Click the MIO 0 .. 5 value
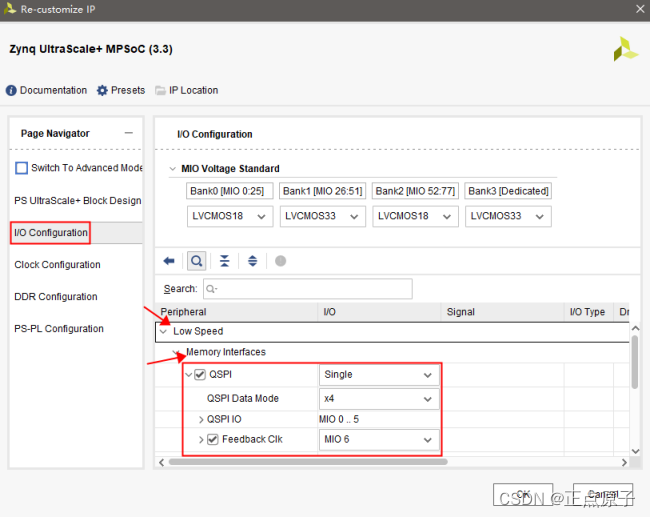Viewport: 651px width, 517px height. pos(339,419)
